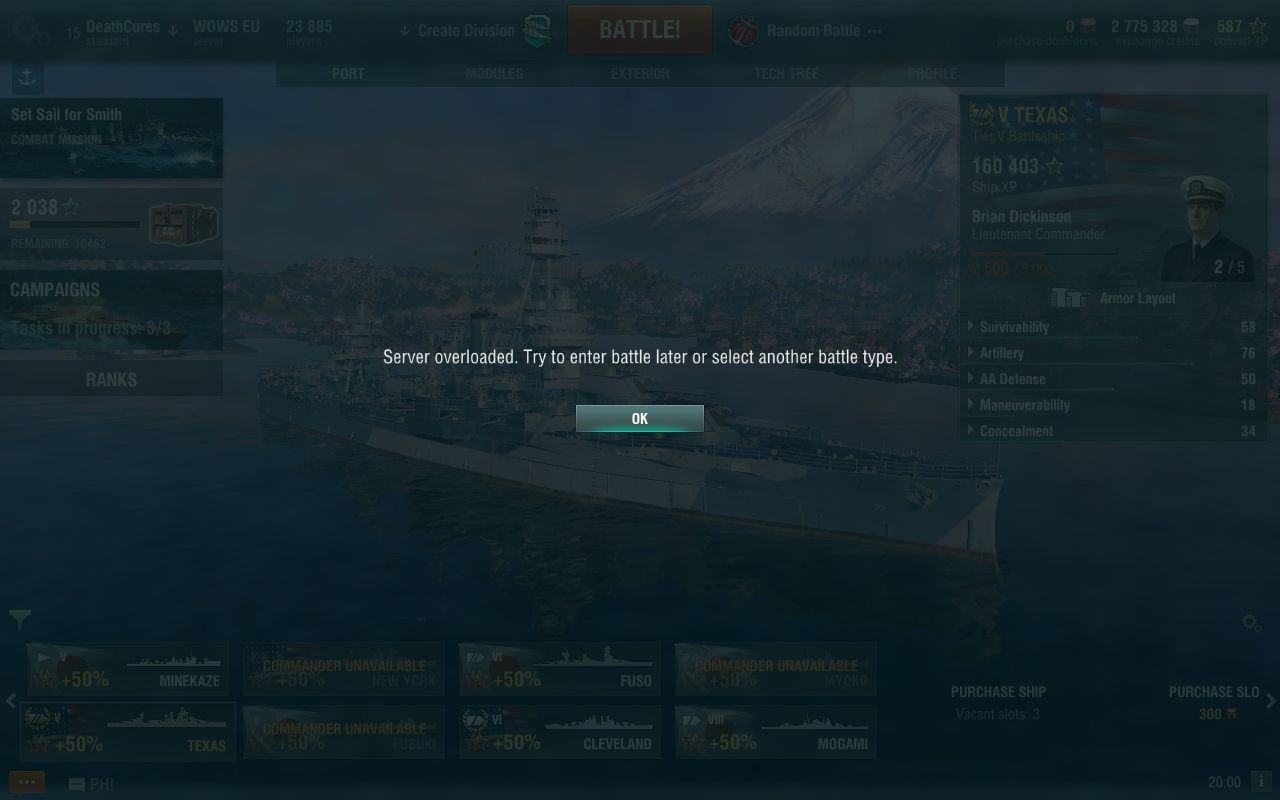Screen dimensions: 1280x800
Task: Select the division emblem icon
Action: tap(537, 31)
